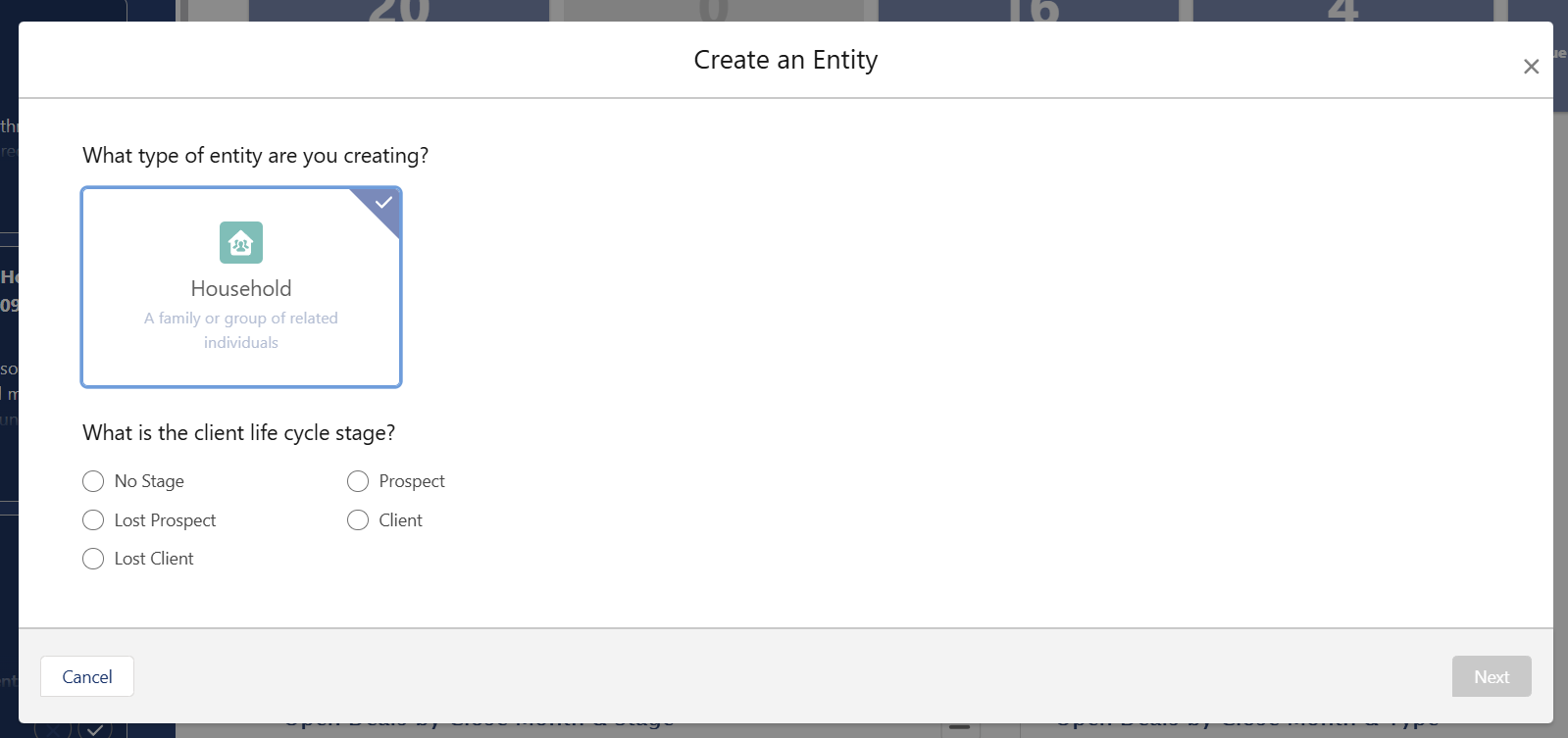Image resolution: width=1568 pixels, height=738 pixels.
Task: Click the dimmed 4 metric tile
Action: (1343, 11)
